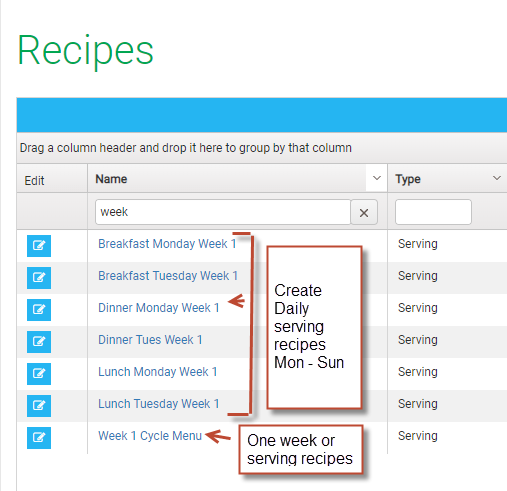This screenshot has height=491, width=507.
Task: Edit the Breakfast Tuesday Week 1 recipe
Action: pyautogui.click(x=39, y=278)
